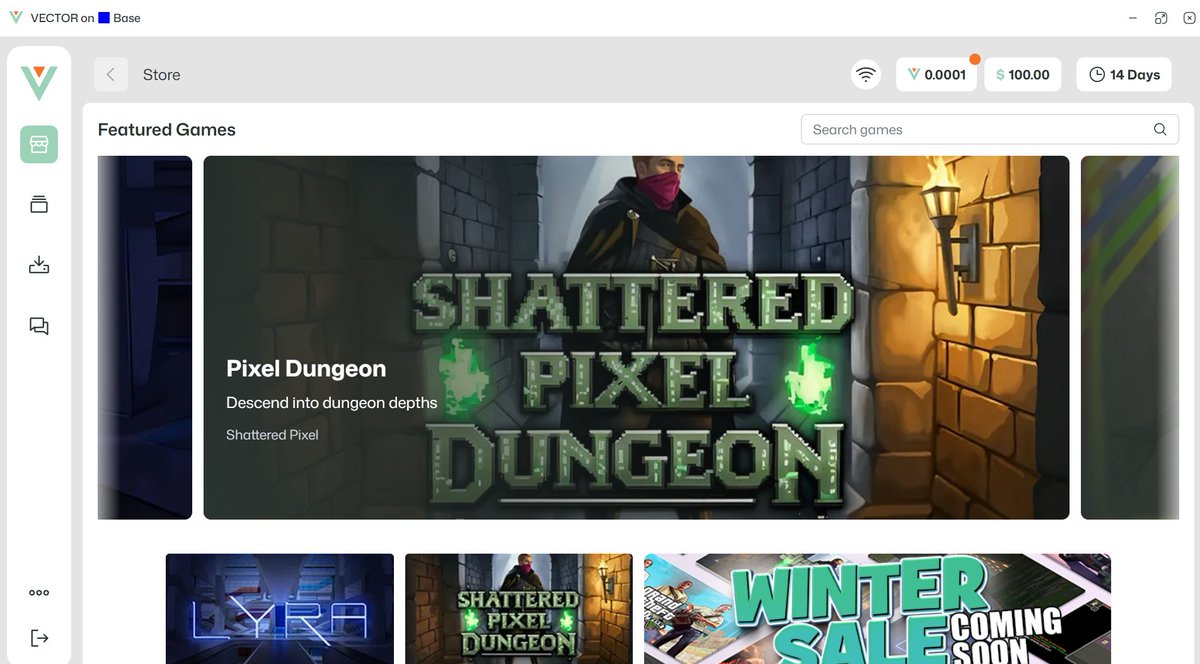
Task: Open the three-dots more options icon
Action: click(x=39, y=593)
